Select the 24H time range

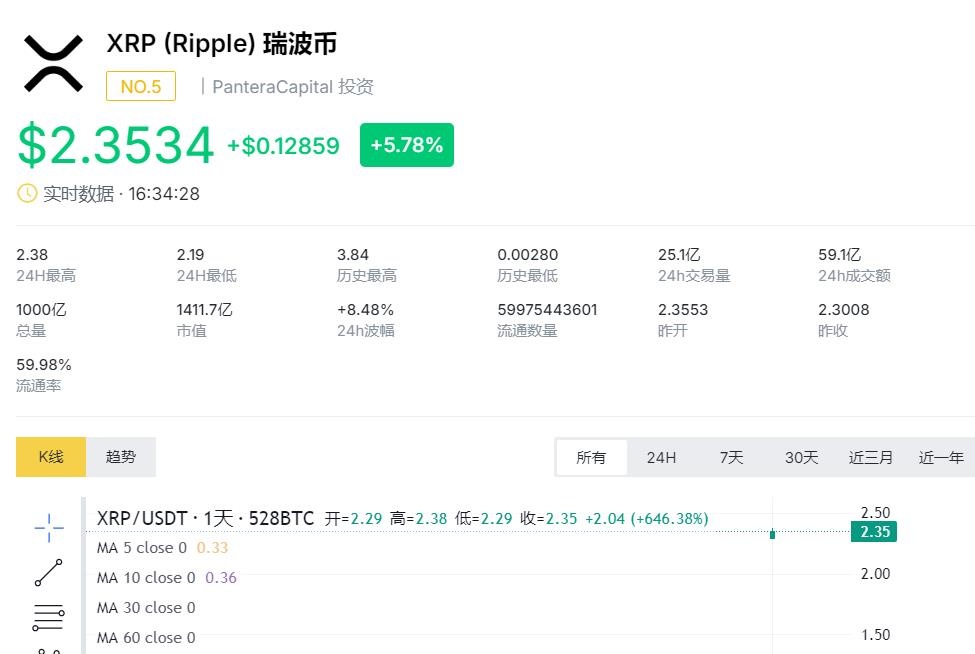point(661,458)
